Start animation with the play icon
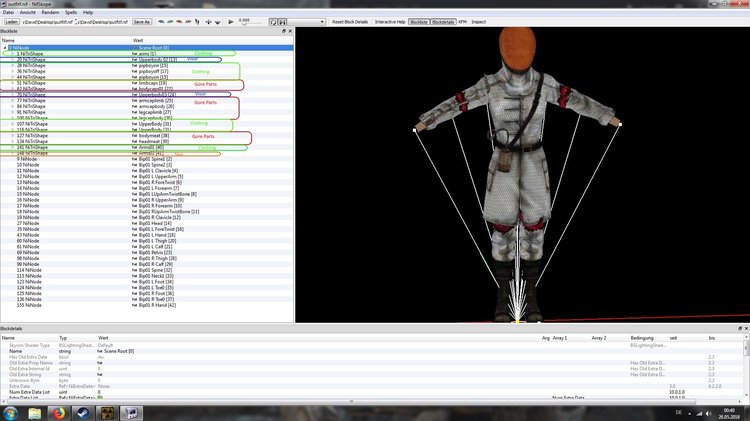750x421 pixels. click(231, 22)
